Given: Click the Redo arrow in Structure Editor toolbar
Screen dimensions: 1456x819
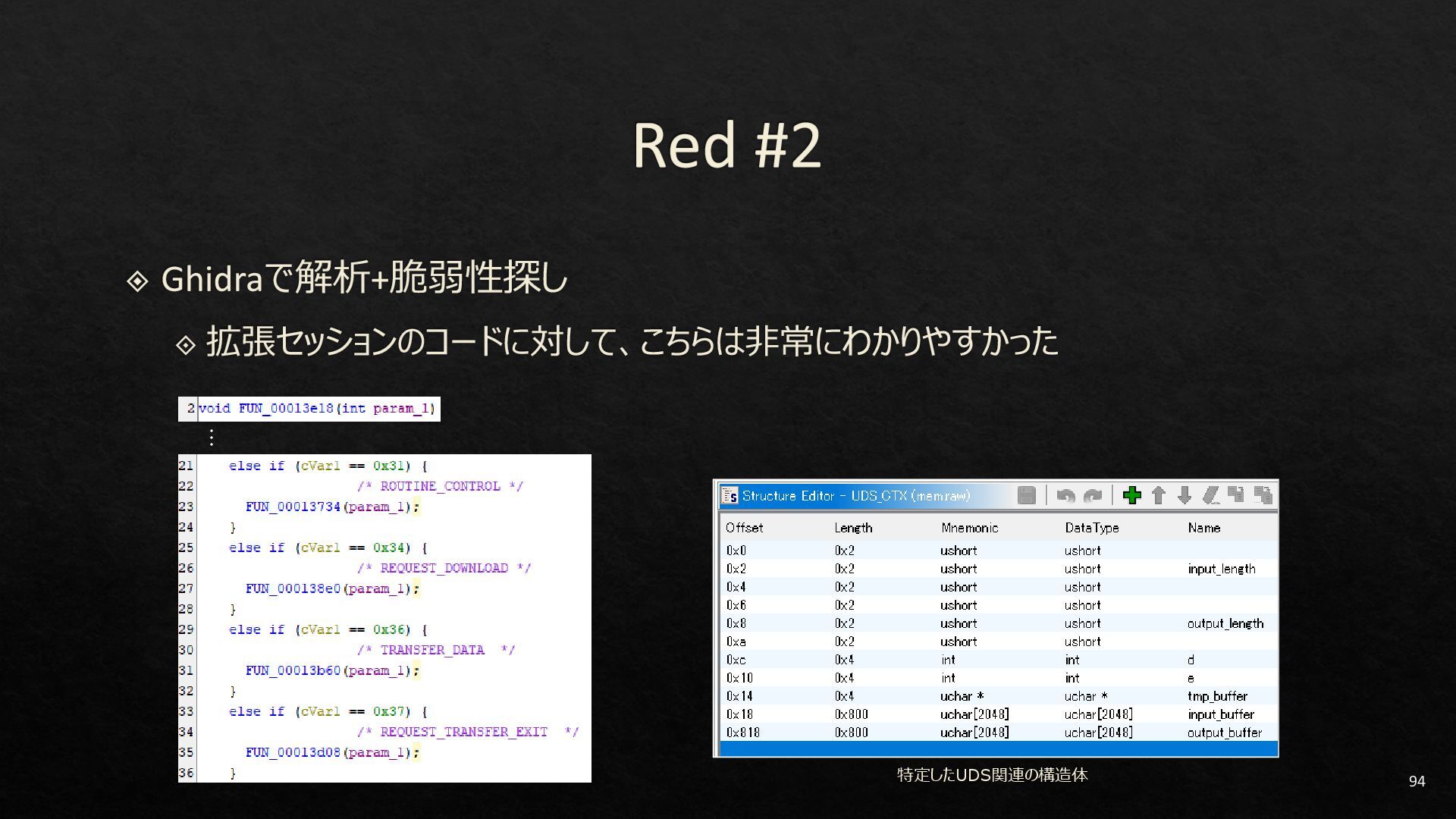Looking at the screenshot, I should click(1093, 495).
